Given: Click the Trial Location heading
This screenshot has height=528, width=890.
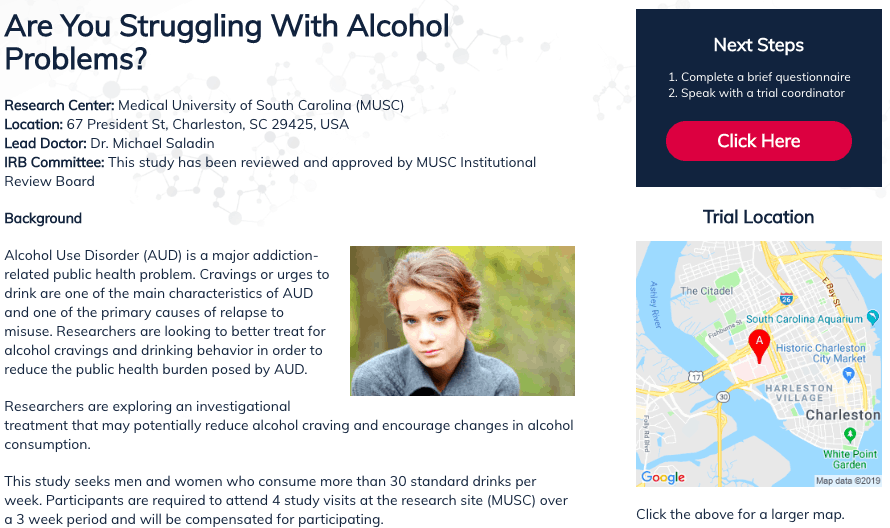Looking at the screenshot, I should [758, 217].
